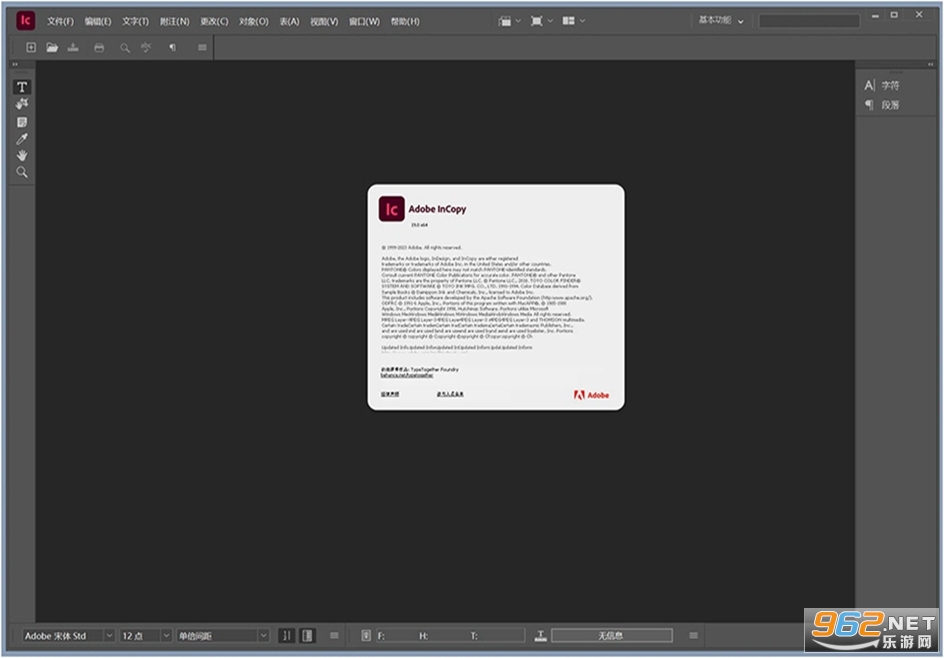Click the search field at top right
Viewport: 944px width, 658px height.
point(809,21)
